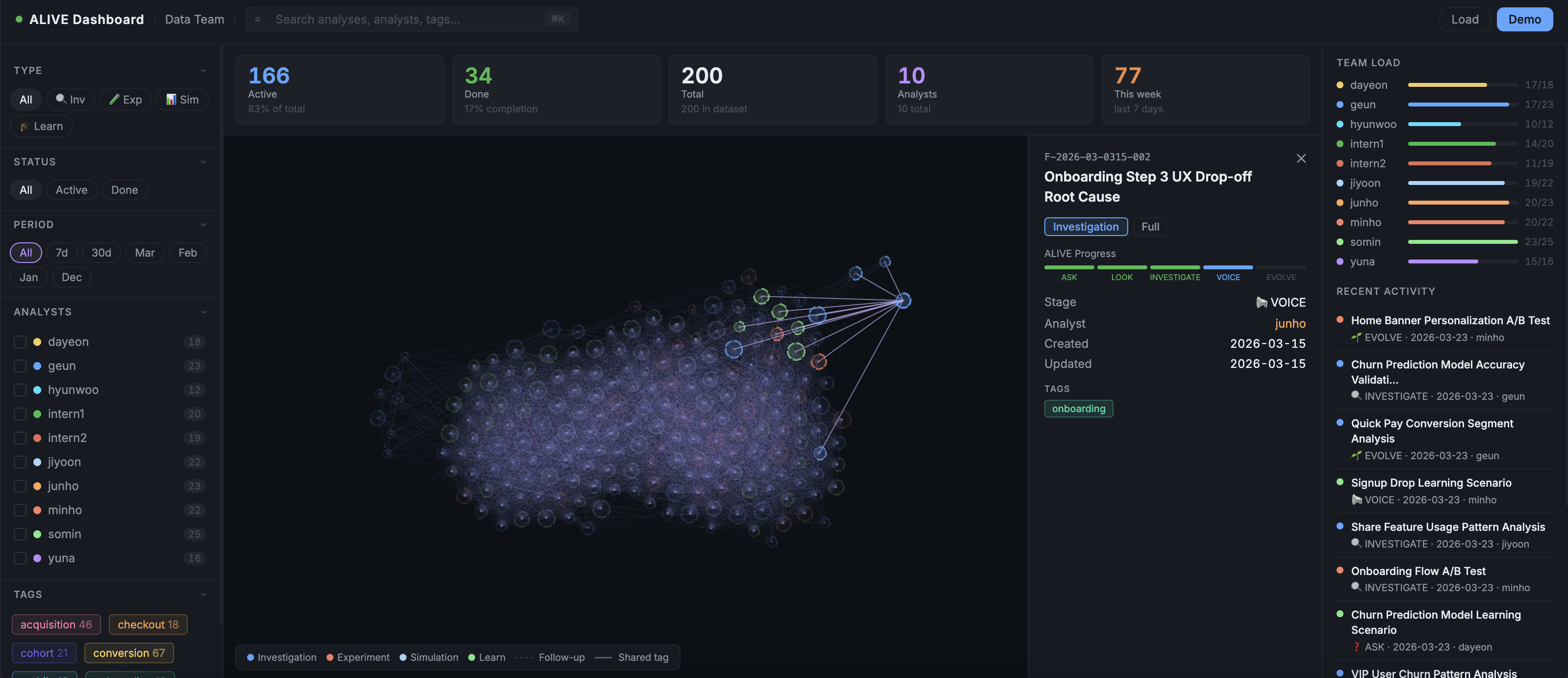Check the dayeon analyst checkbox
1568x678 pixels.
coord(20,342)
